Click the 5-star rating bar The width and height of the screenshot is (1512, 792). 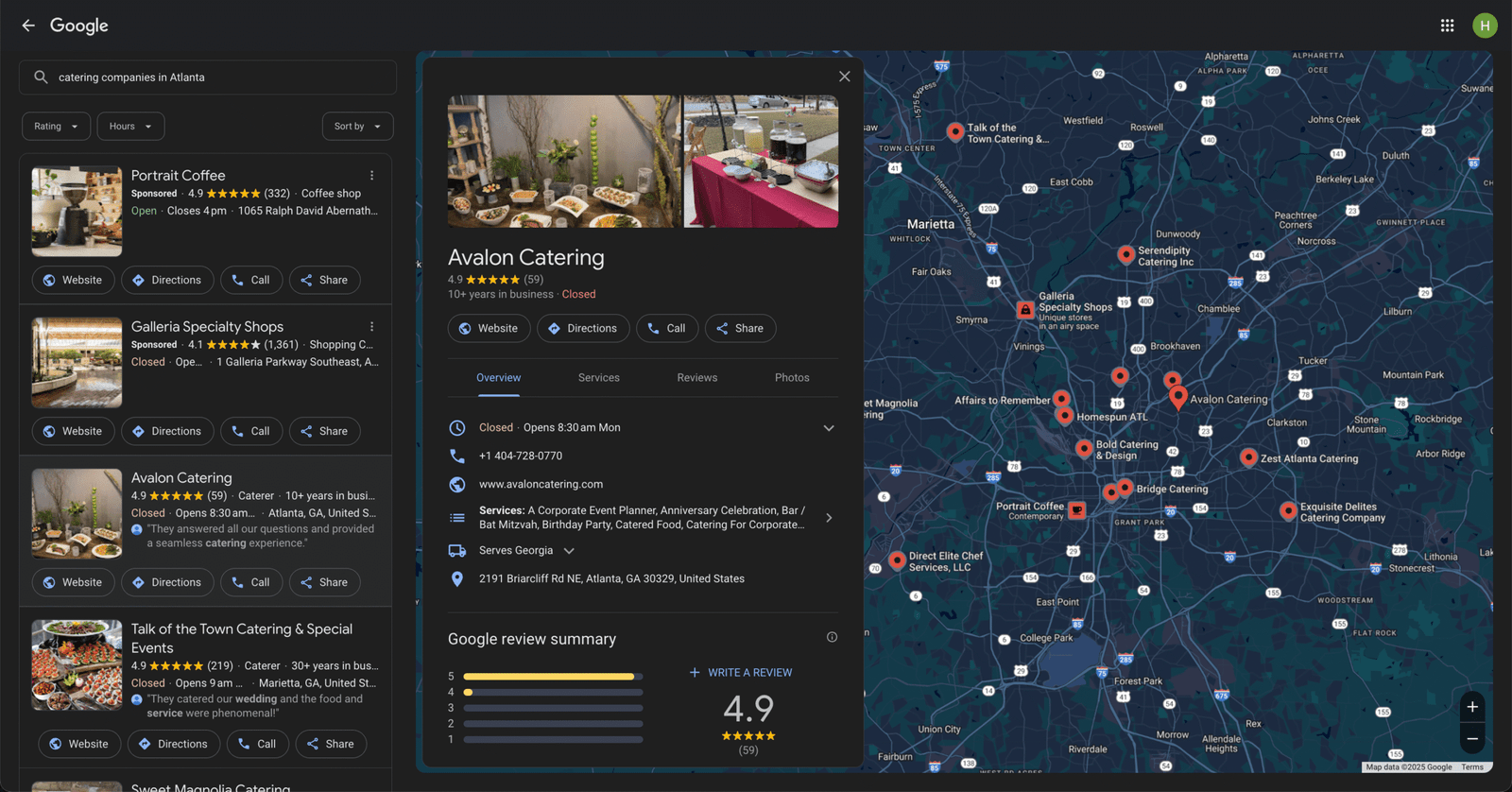[553, 677]
